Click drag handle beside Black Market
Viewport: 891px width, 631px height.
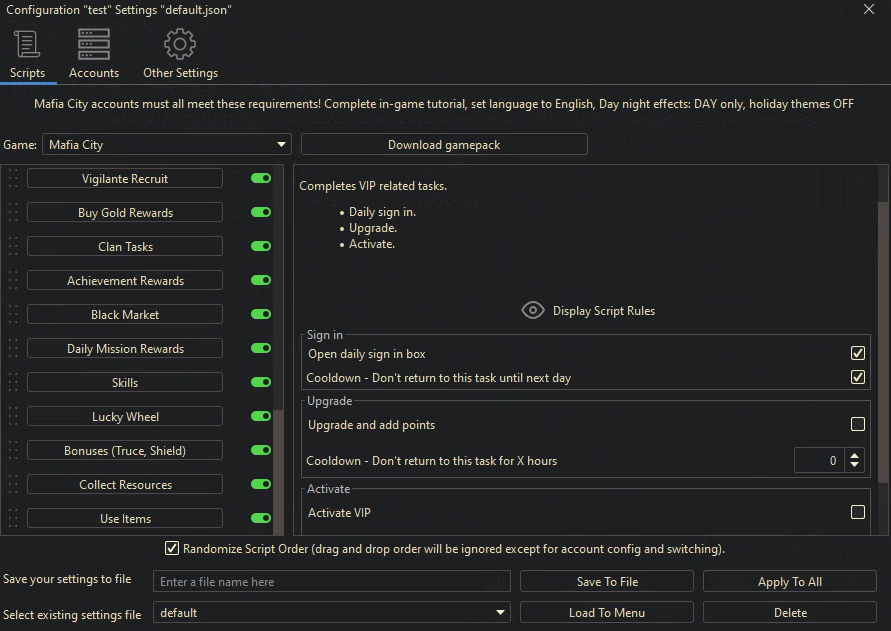point(13,315)
